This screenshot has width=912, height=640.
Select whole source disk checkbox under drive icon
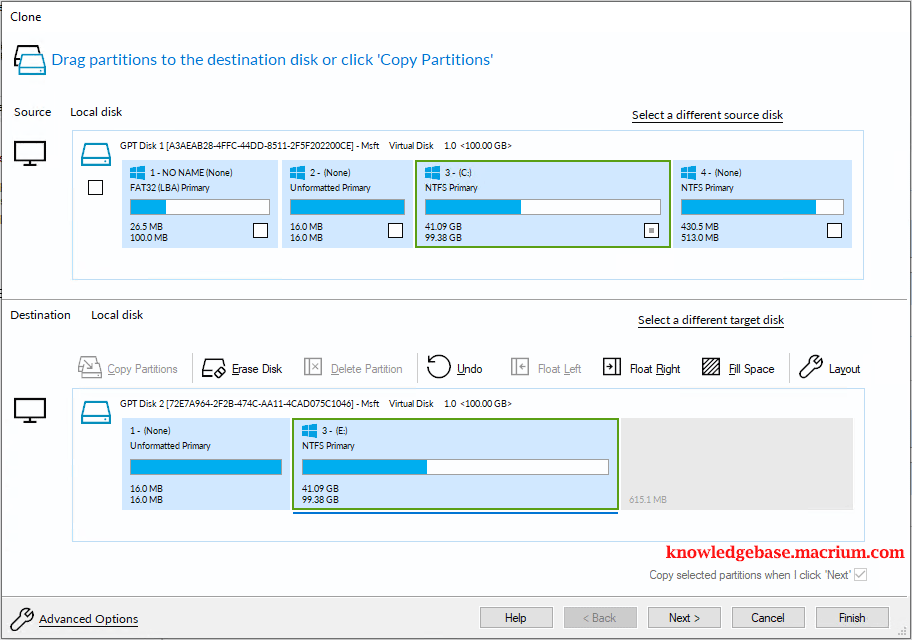tap(95, 187)
